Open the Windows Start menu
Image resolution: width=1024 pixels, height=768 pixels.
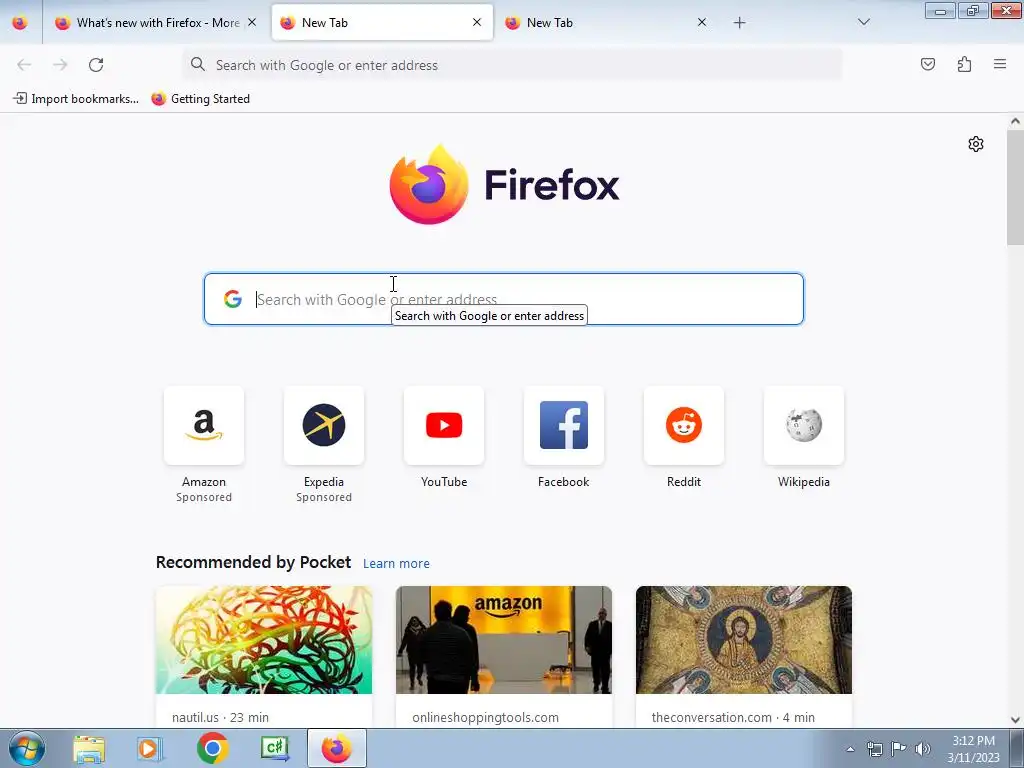click(26, 748)
